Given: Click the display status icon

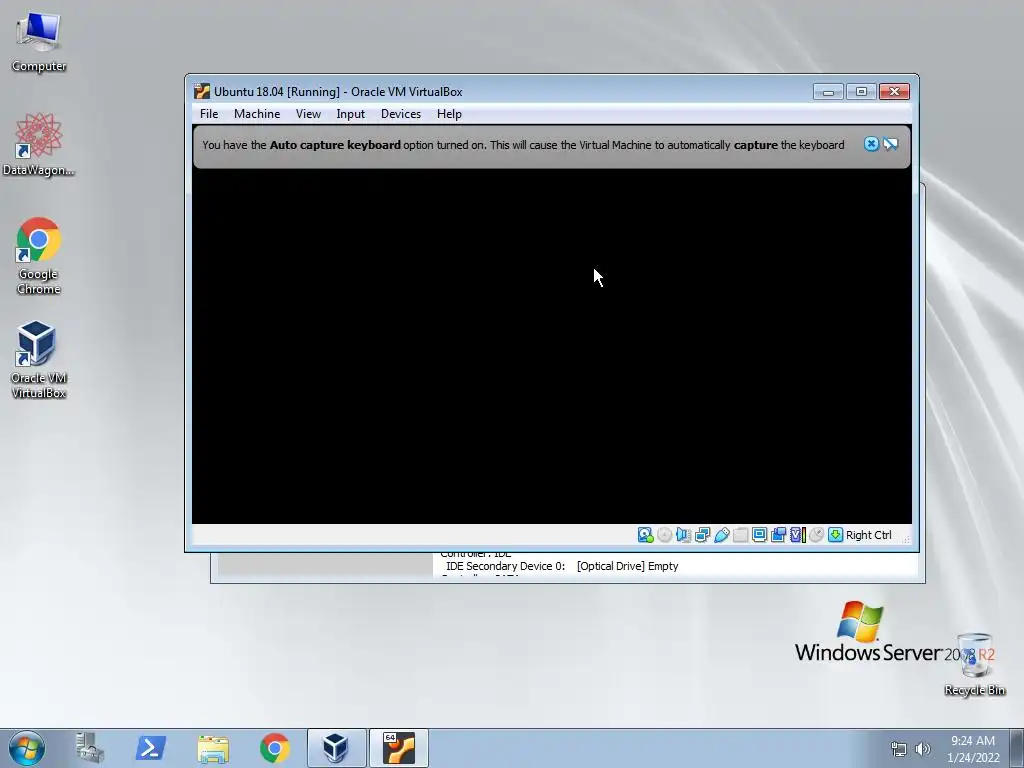Looking at the screenshot, I should click(x=759, y=535).
